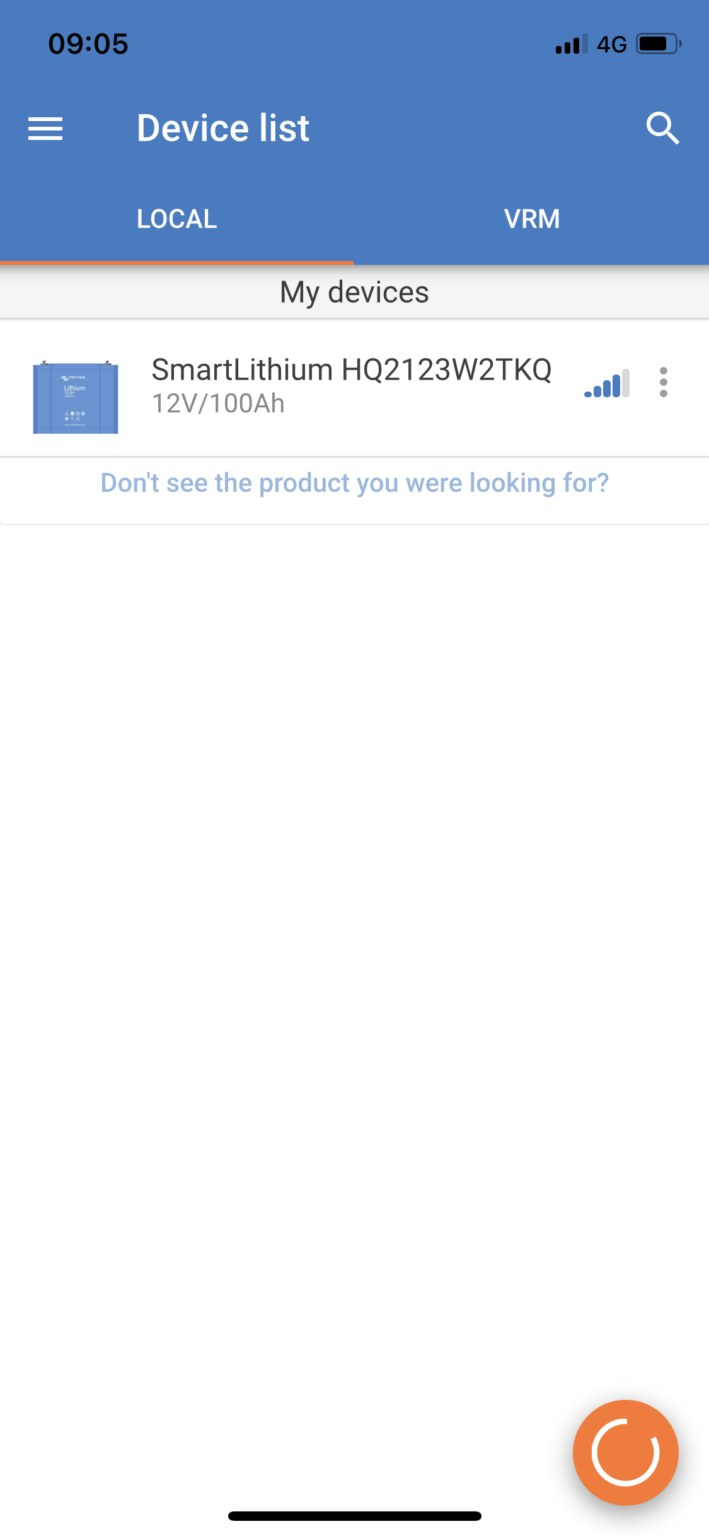Open SmartLithium HQ2123W2TKQ device

click(351, 369)
